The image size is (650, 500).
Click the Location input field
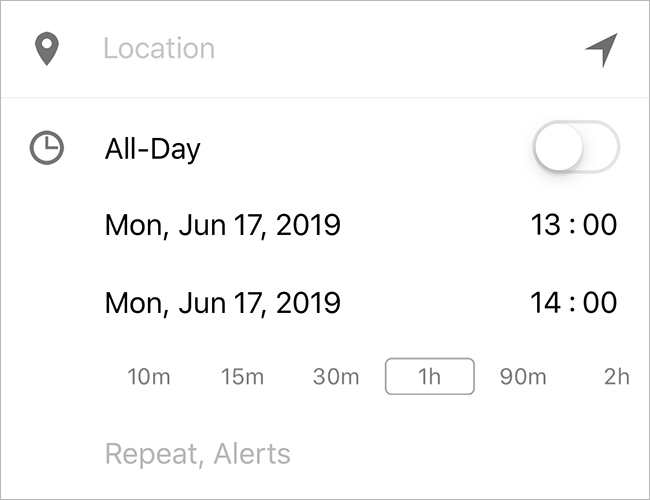click(x=300, y=49)
